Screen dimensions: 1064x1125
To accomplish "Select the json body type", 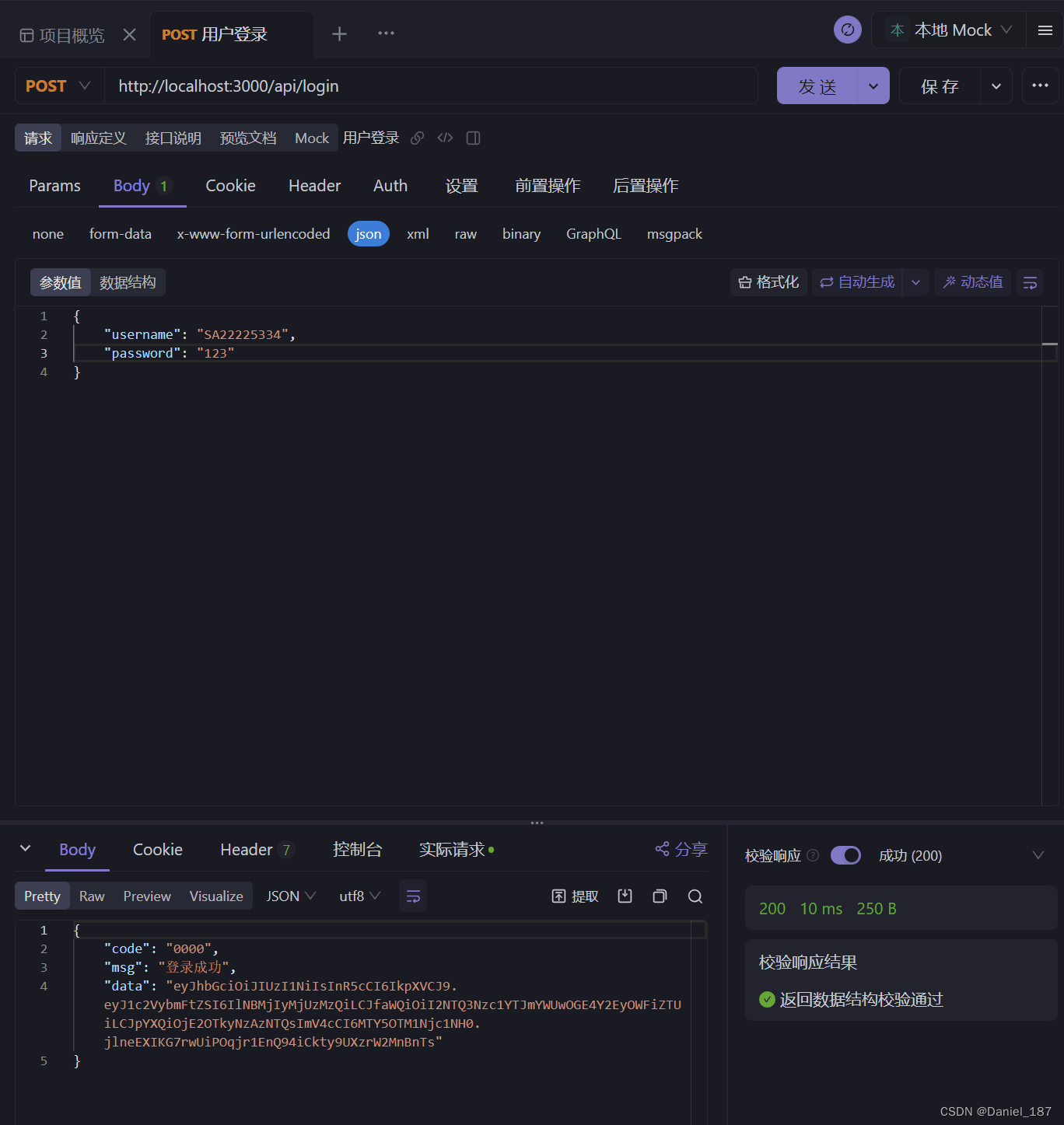I will pos(369,234).
